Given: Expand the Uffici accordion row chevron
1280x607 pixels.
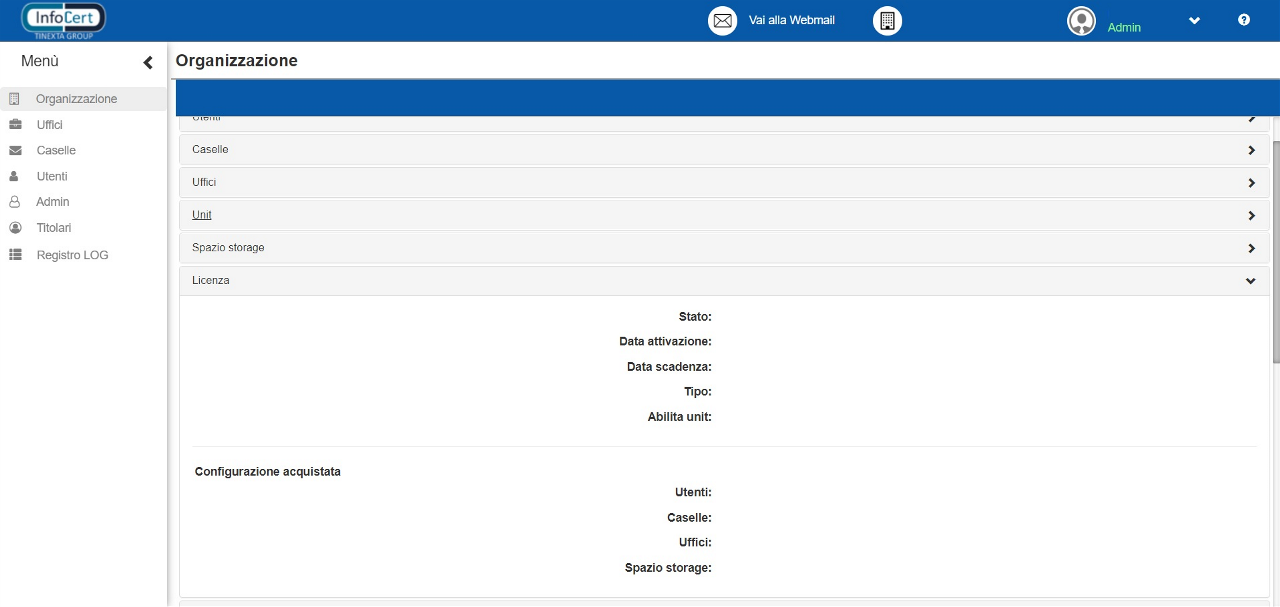Looking at the screenshot, I should pyautogui.click(x=1250, y=183).
